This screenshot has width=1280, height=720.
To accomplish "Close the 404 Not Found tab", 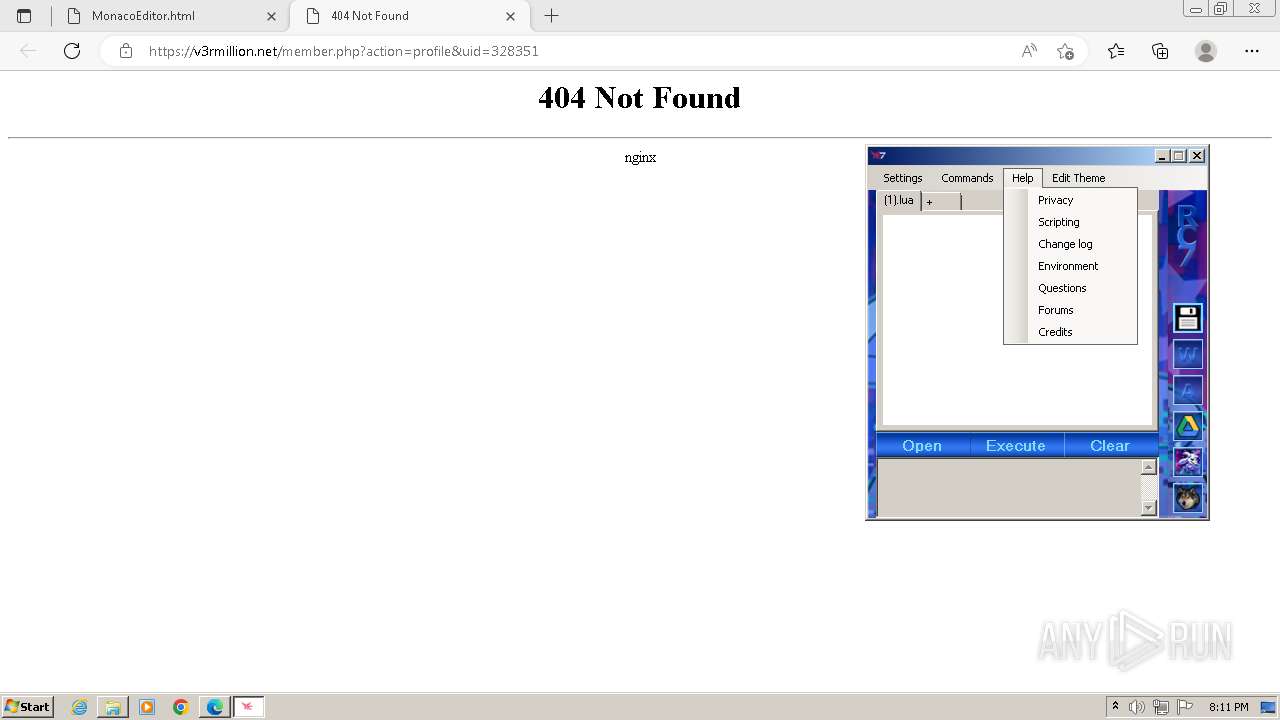I will (x=511, y=16).
